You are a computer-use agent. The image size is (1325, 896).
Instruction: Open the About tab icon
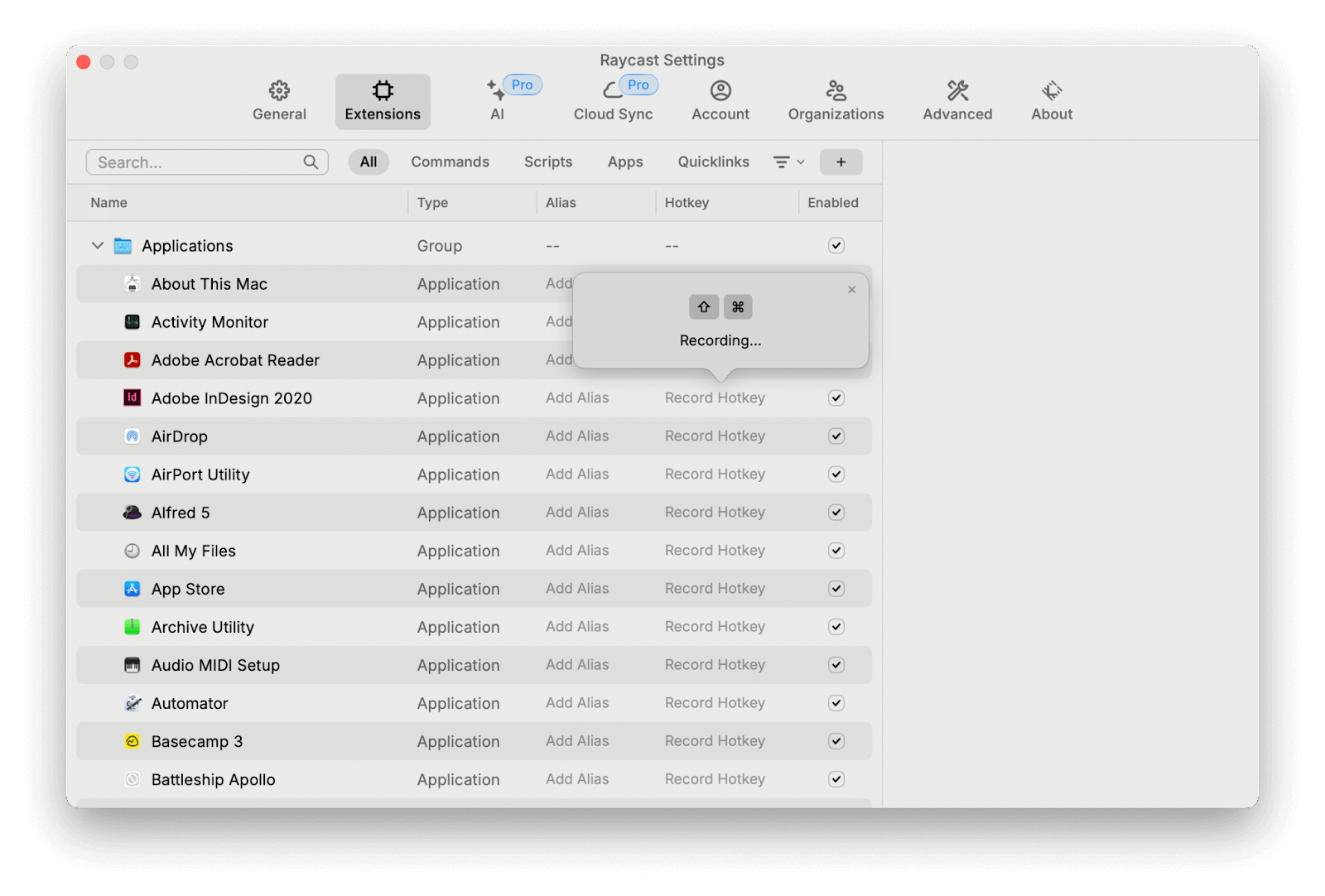click(x=1052, y=90)
